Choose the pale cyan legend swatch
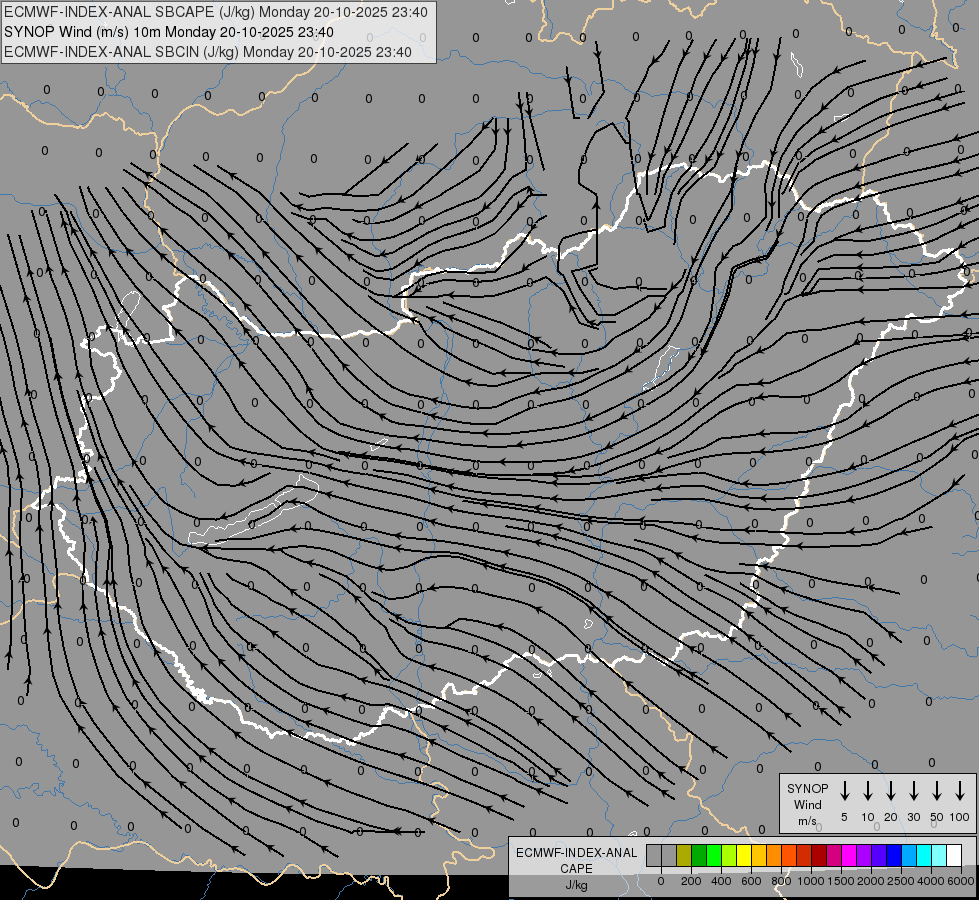 938,855
